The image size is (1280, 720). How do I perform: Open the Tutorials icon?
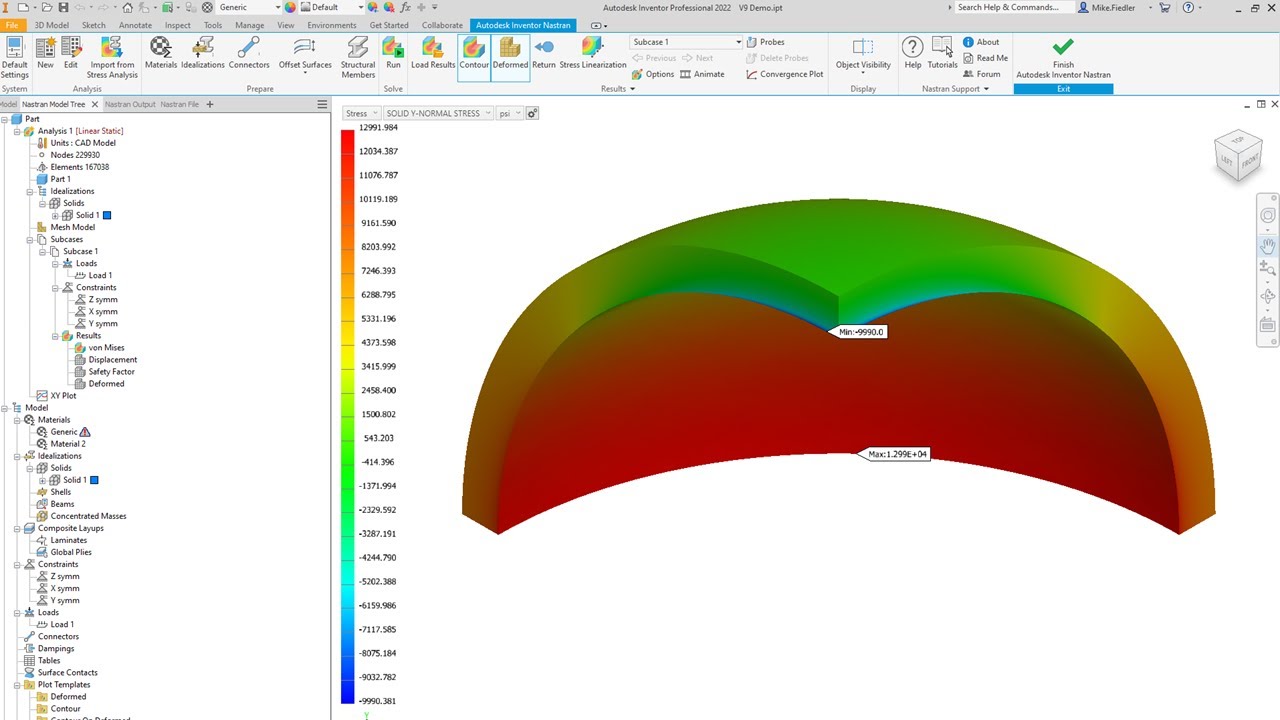point(942,54)
